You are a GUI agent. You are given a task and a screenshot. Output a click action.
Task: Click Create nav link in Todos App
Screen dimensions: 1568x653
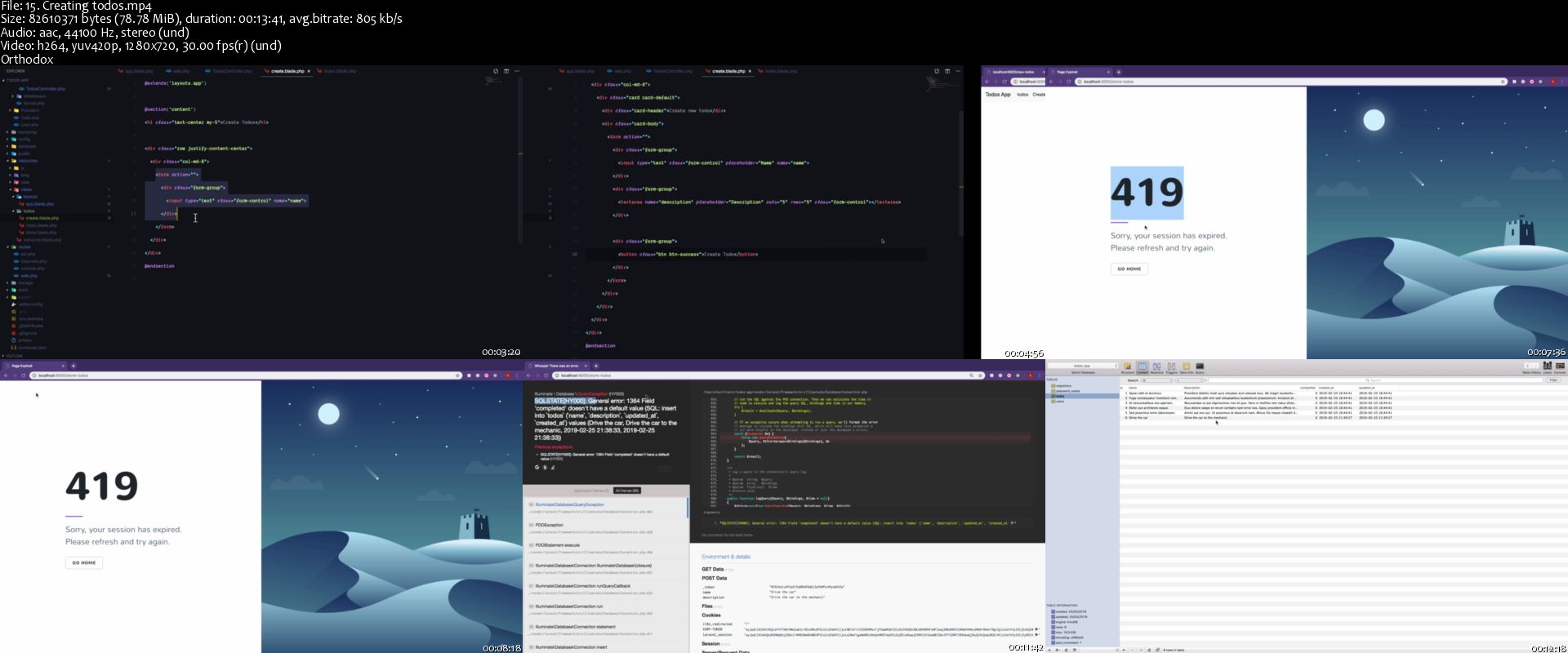1039,95
